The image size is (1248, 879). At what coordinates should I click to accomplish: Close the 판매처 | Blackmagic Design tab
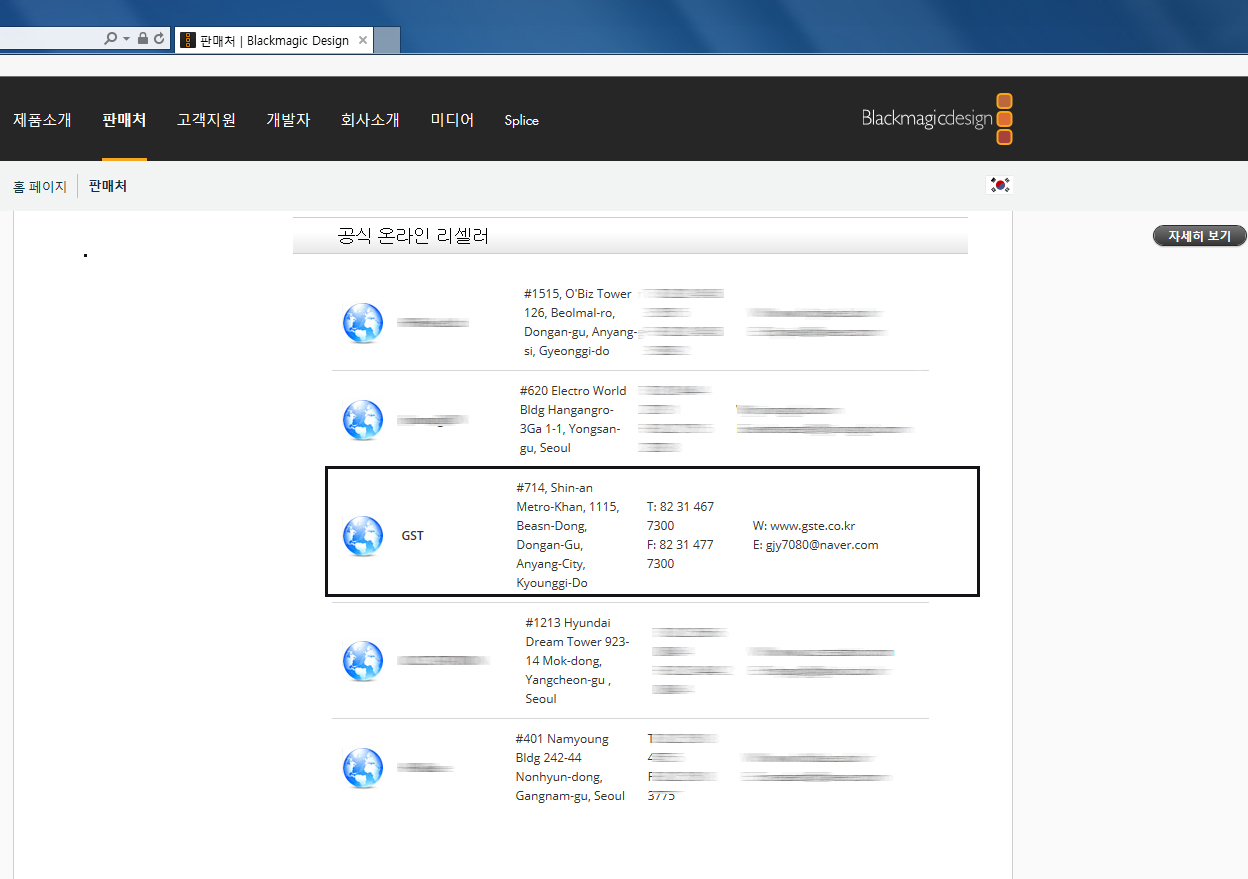pos(363,41)
